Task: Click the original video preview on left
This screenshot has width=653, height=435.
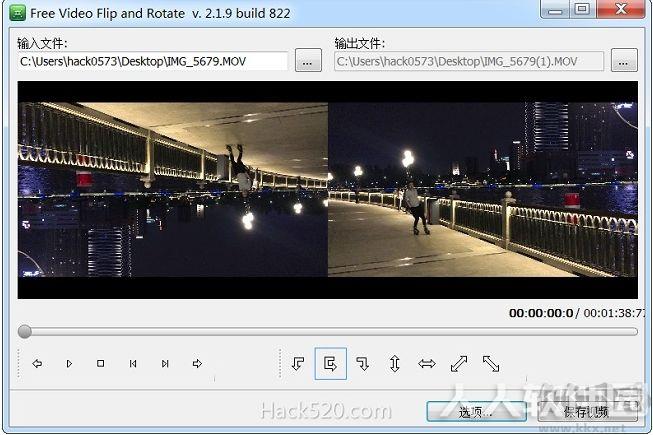Action: (x=173, y=189)
